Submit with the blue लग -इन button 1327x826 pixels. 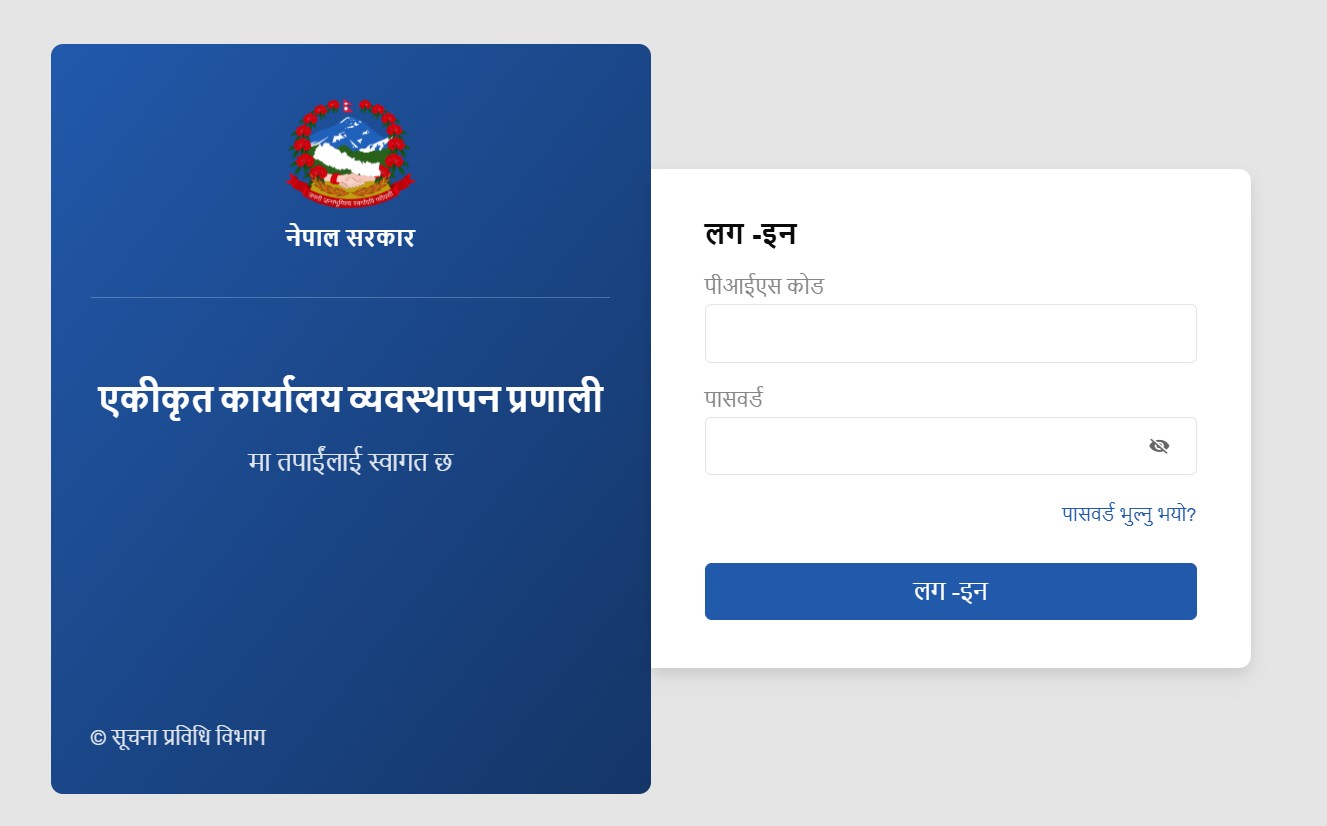(x=950, y=591)
